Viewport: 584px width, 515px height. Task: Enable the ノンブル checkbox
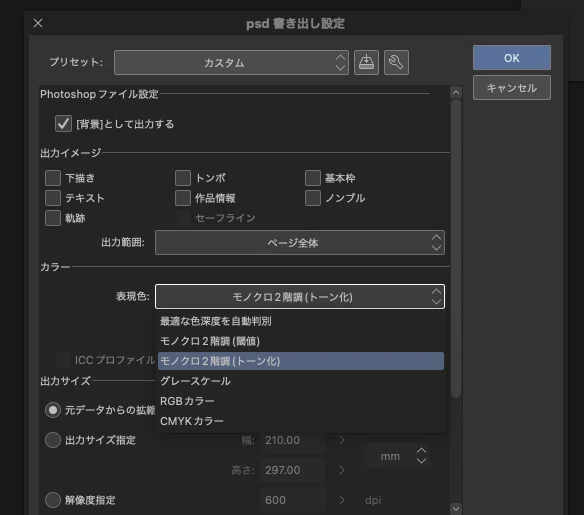pyautogui.click(x=313, y=198)
